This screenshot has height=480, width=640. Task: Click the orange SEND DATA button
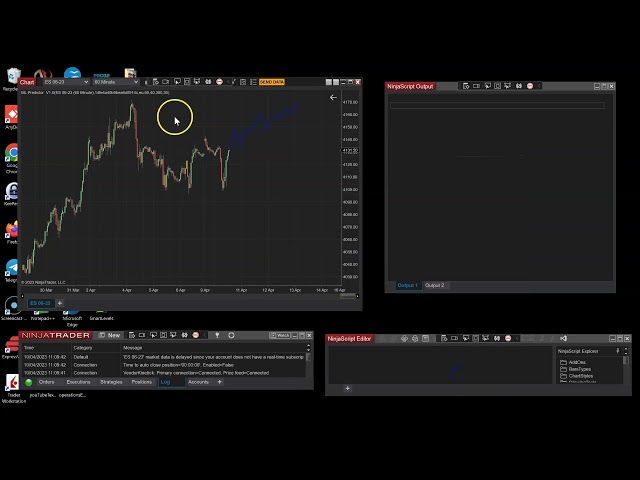[x=272, y=82]
